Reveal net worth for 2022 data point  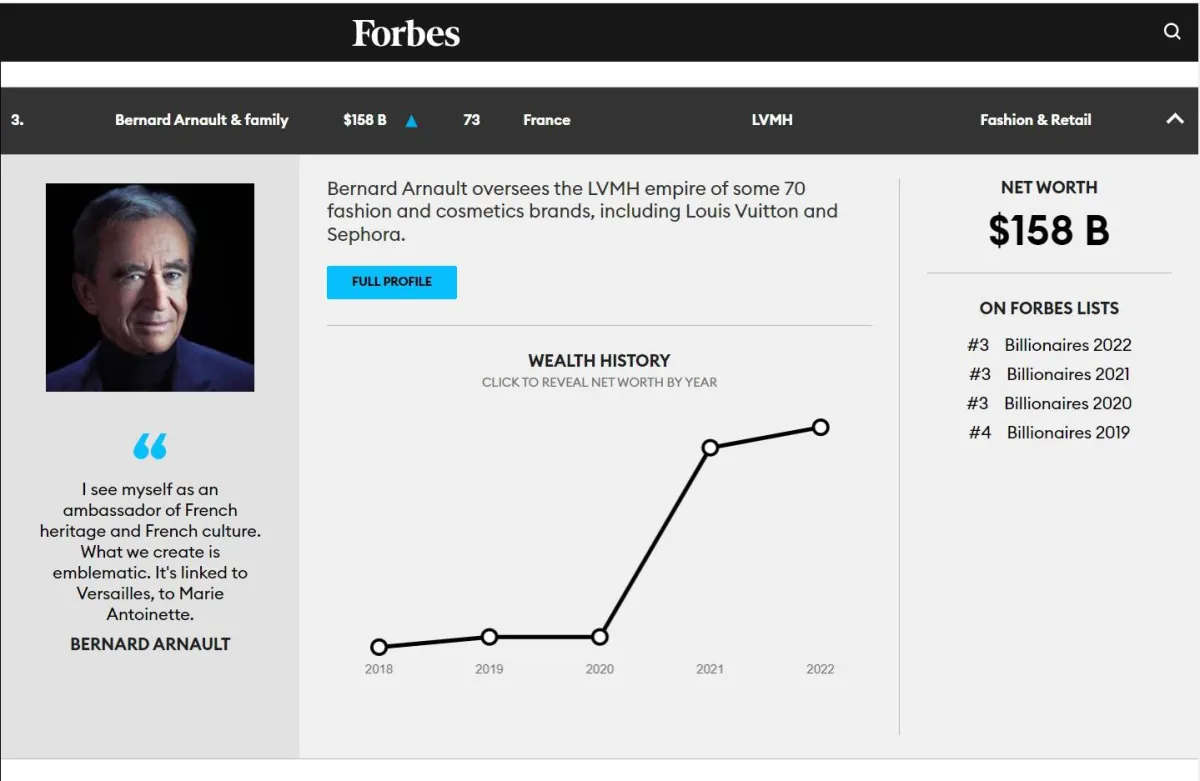820,427
